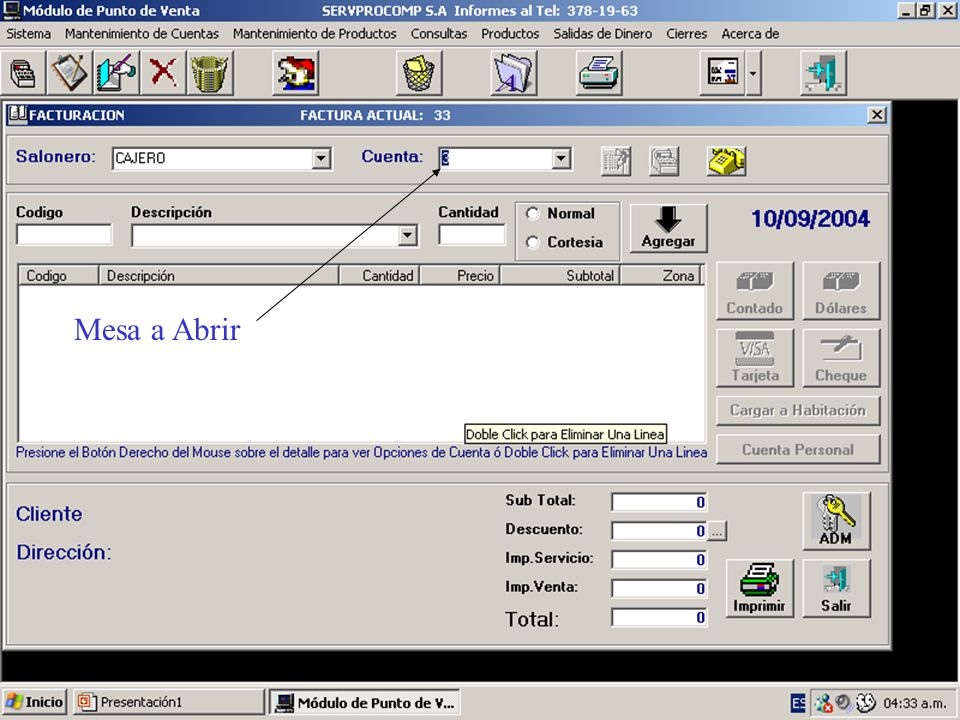Open the Cierres menu
960x720 pixels.
(686, 34)
